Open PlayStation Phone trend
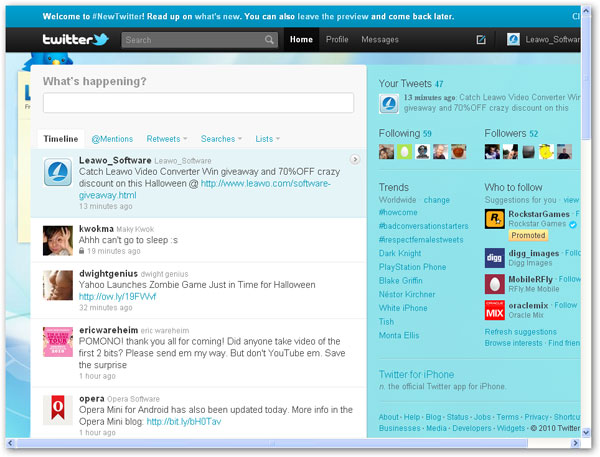The height and width of the screenshot is (457, 600). [412, 267]
